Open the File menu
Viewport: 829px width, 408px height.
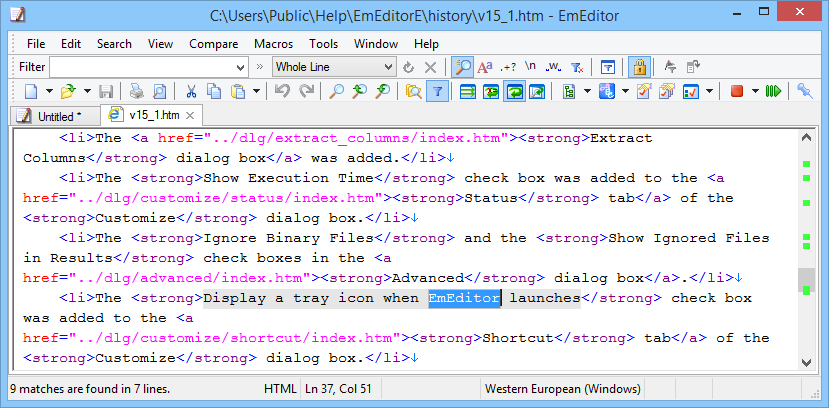[36, 44]
